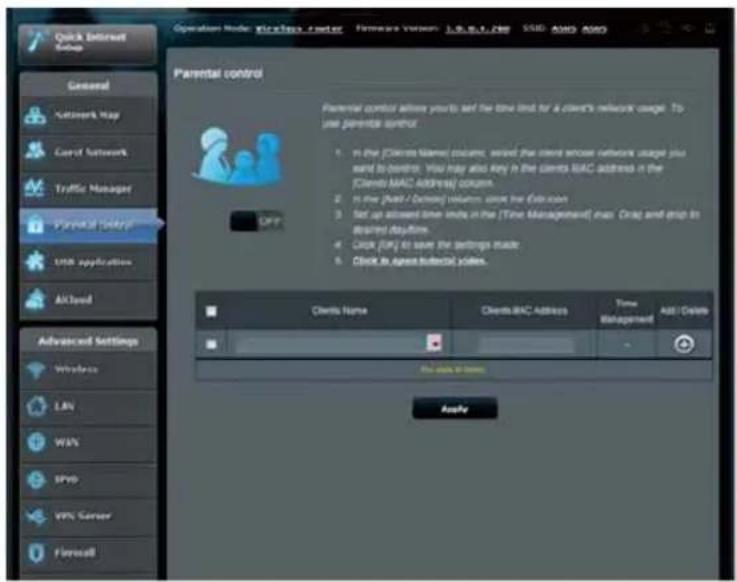This screenshot has height=582, width=737.
Task: Click the USB application puzzle icon
Action: point(35,261)
